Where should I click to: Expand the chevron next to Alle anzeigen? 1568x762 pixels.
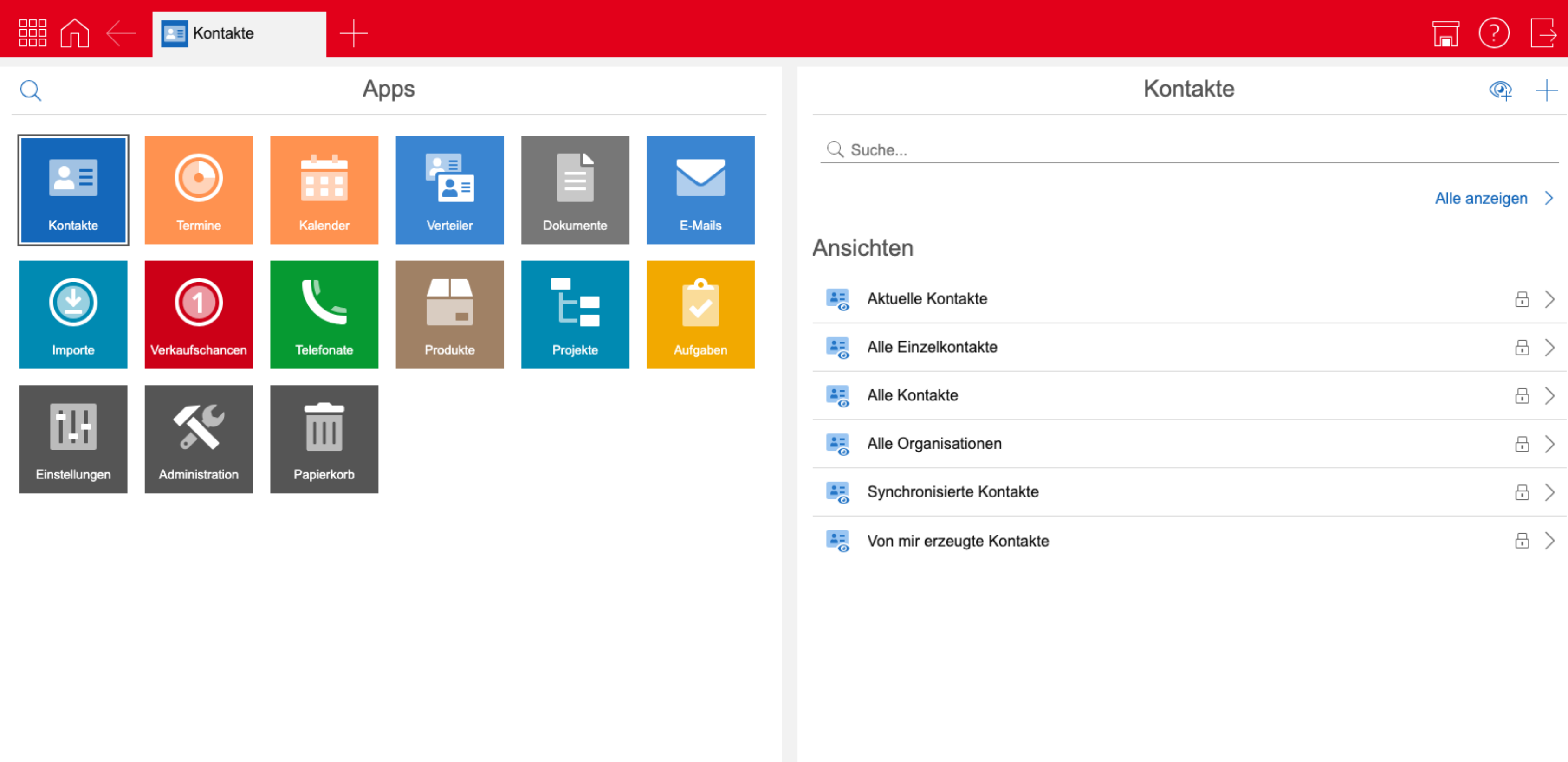pos(1549,199)
